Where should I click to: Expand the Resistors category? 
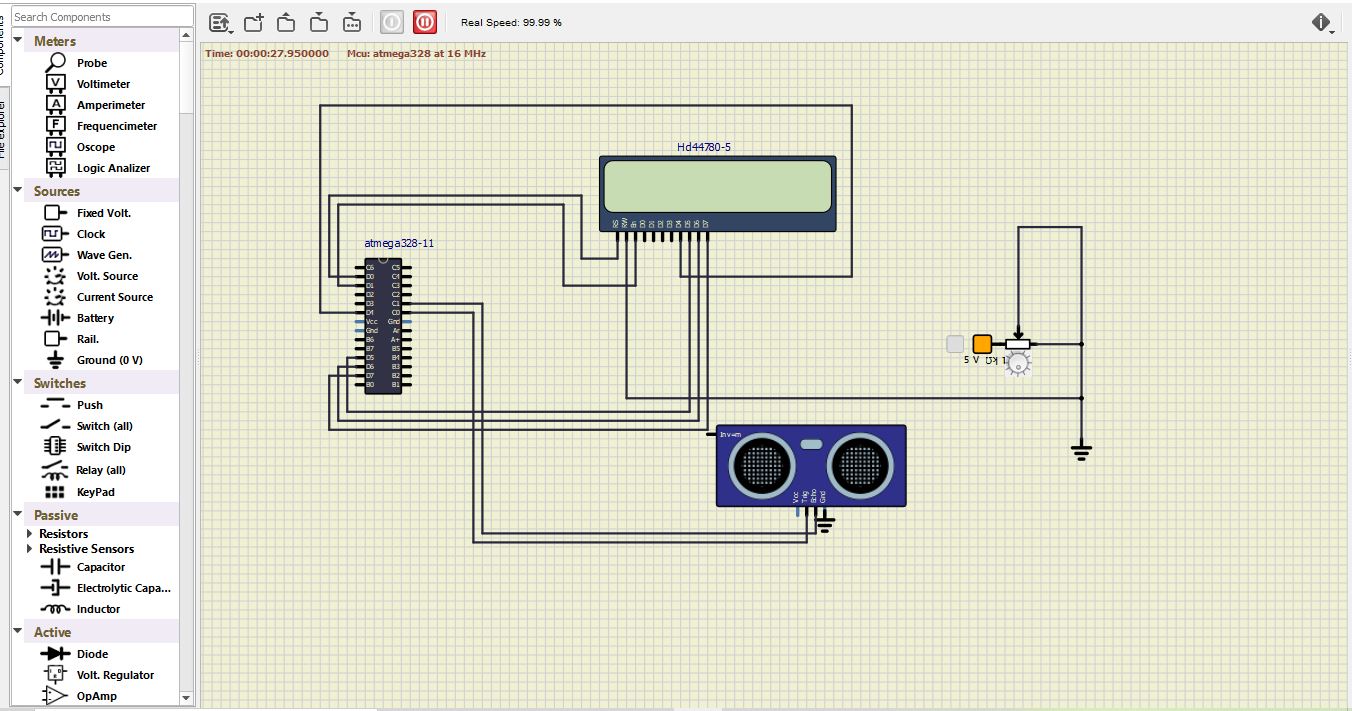30,533
